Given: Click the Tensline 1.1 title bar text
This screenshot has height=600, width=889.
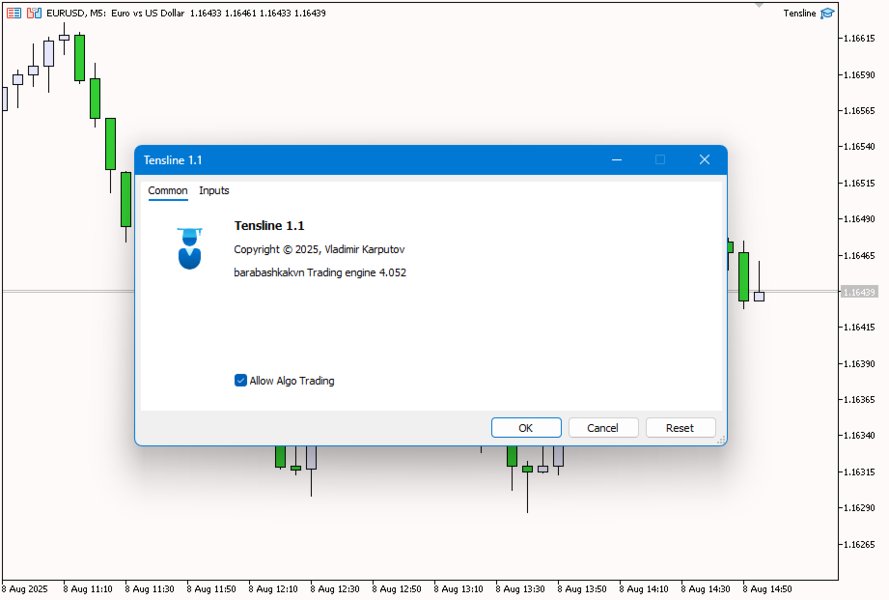Looking at the screenshot, I should pos(173,160).
